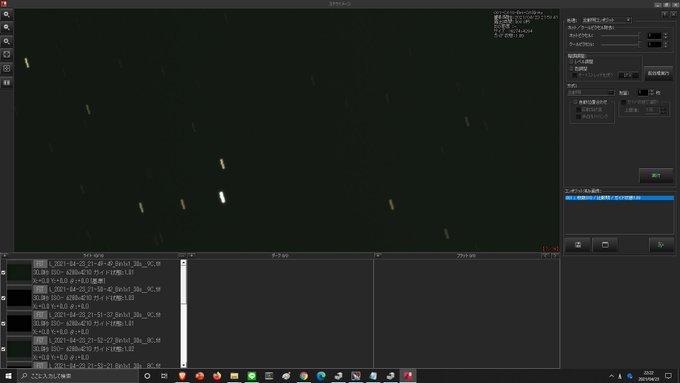The width and height of the screenshot is (680, 383).
Task: Open the LINE app from the taskbar
Action: click(x=252, y=376)
